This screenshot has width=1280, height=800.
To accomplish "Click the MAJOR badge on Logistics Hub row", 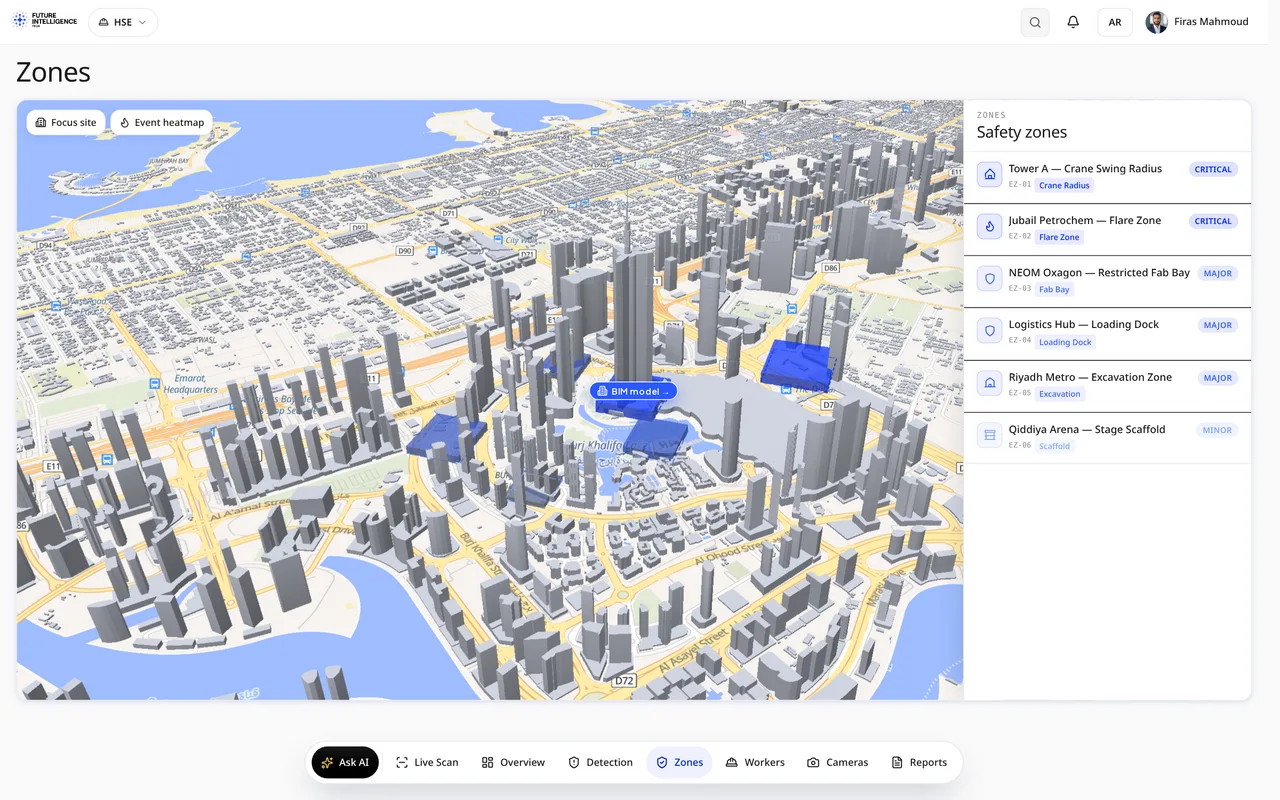I will click(1218, 325).
